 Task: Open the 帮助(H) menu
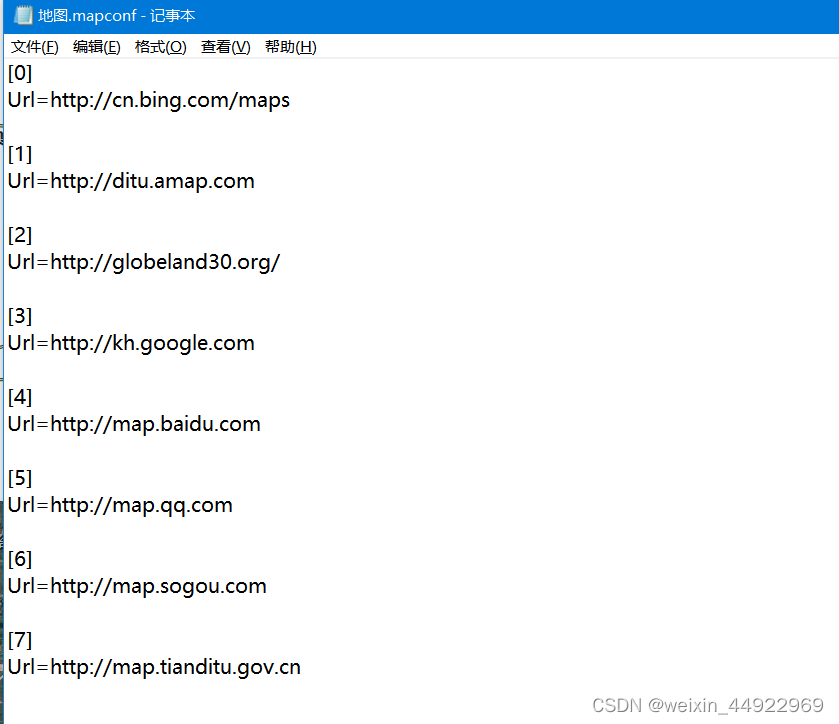pyautogui.click(x=291, y=47)
